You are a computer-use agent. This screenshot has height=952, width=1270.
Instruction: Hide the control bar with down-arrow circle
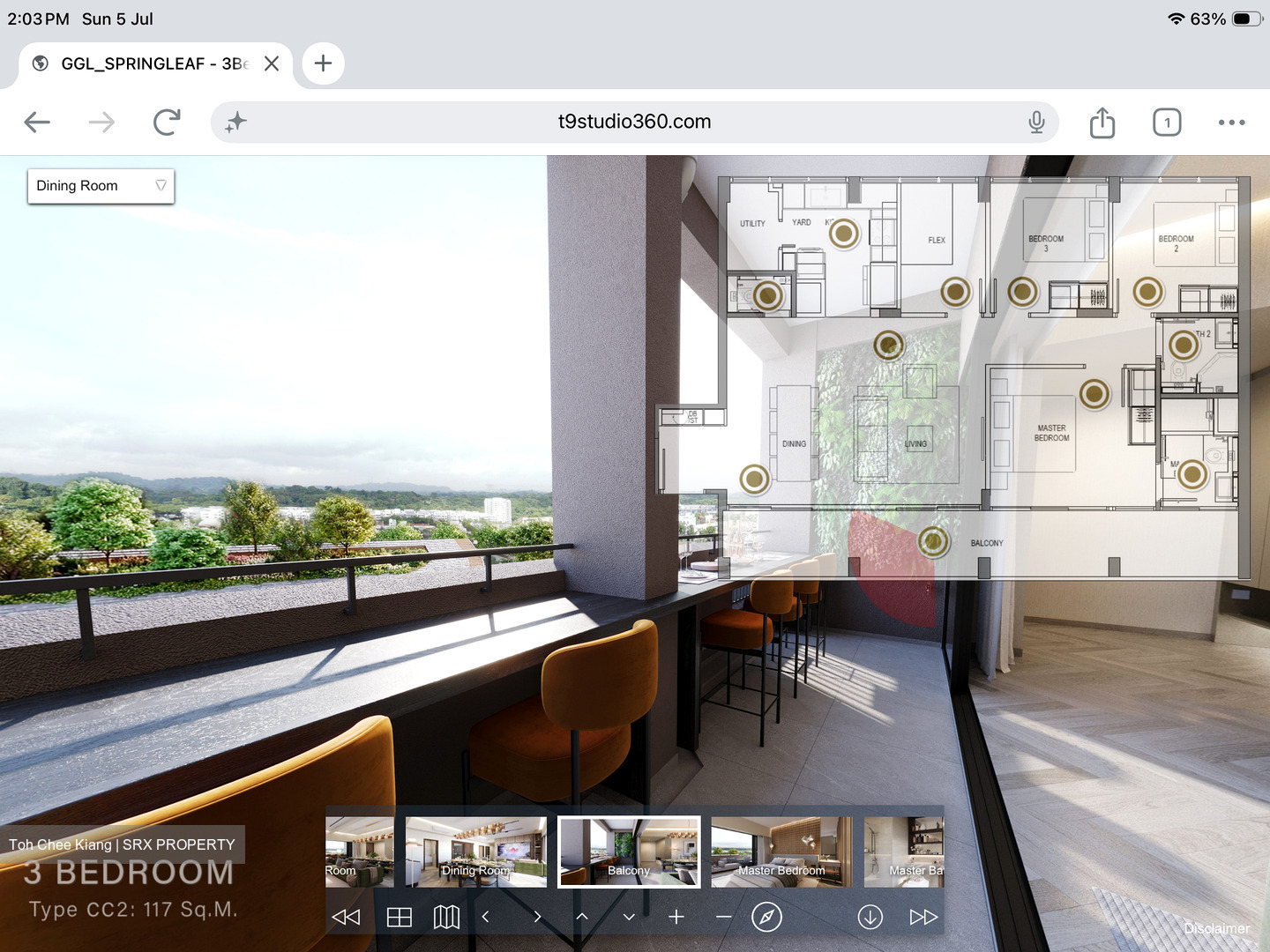tap(870, 917)
